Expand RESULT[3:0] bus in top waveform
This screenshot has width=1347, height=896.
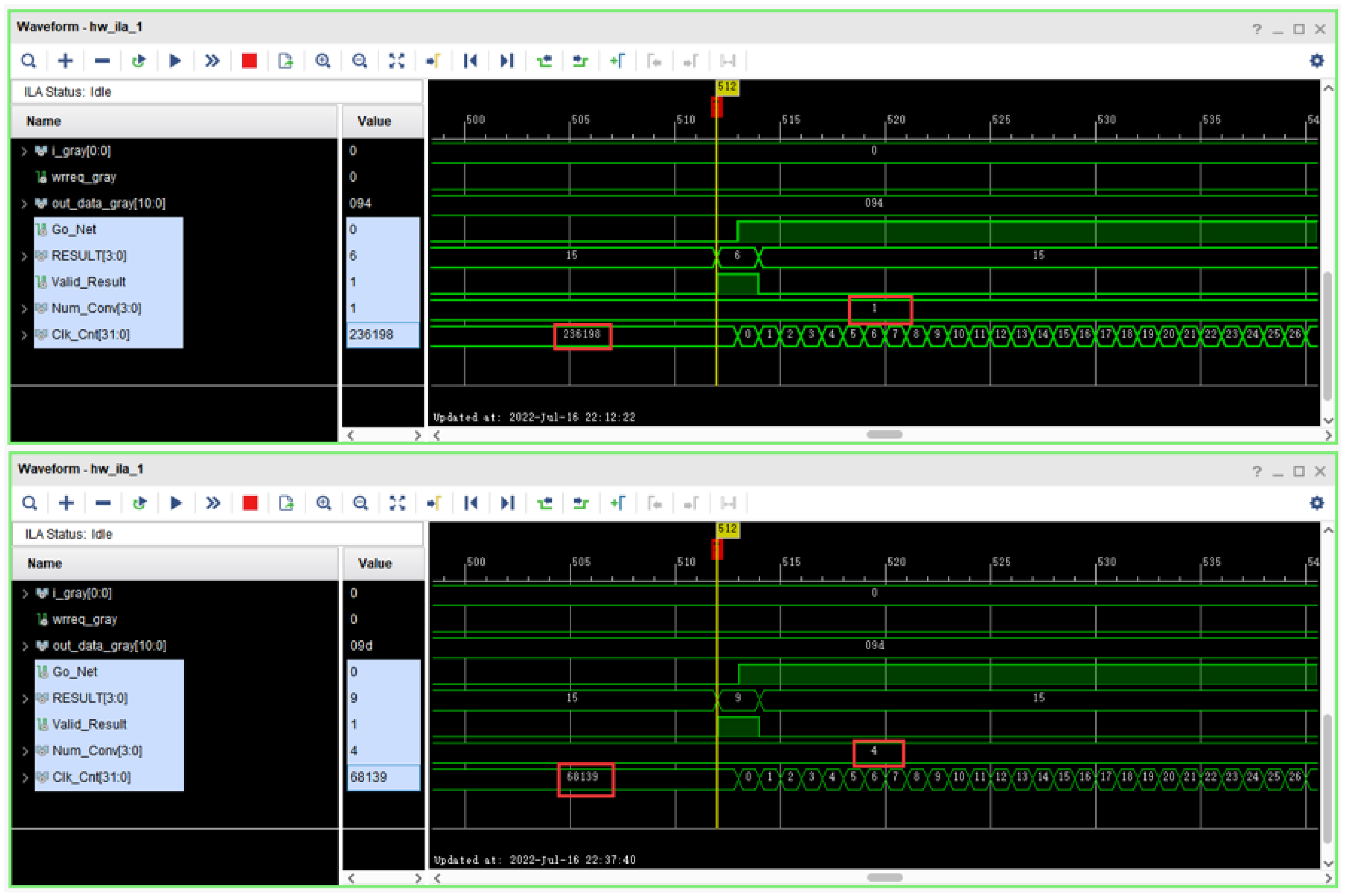(x=24, y=256)
